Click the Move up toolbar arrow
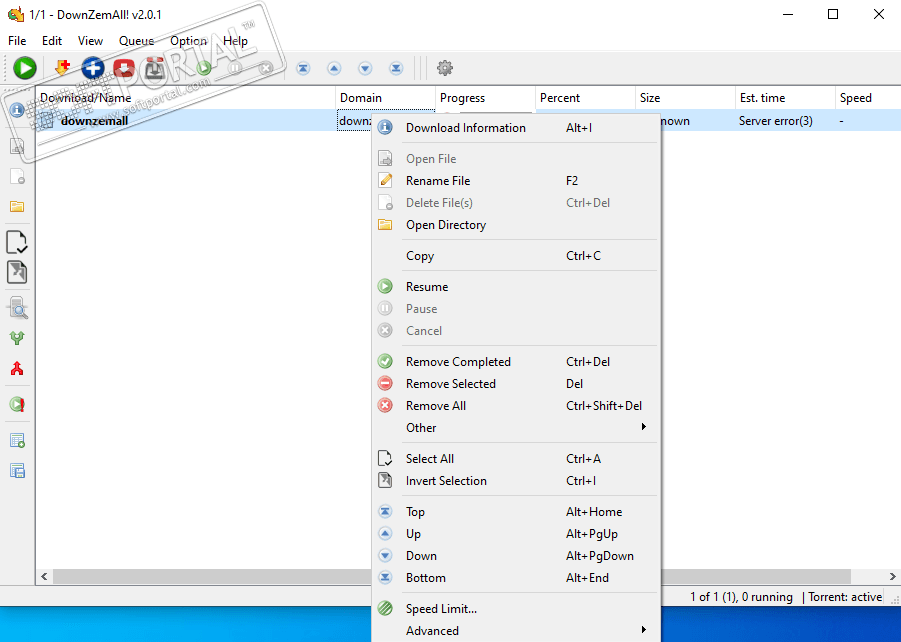This screenshot has height=642, width=901. point(334,68)
